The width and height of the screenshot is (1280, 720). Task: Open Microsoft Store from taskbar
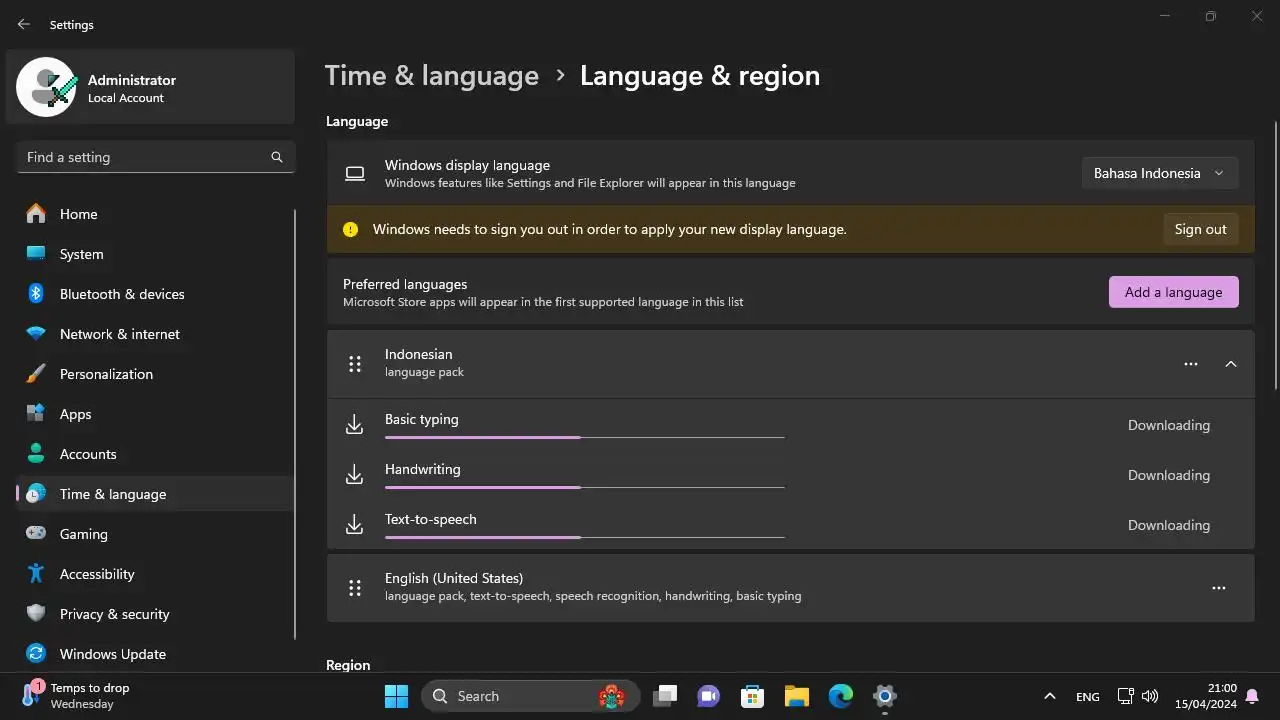point(752,696)
